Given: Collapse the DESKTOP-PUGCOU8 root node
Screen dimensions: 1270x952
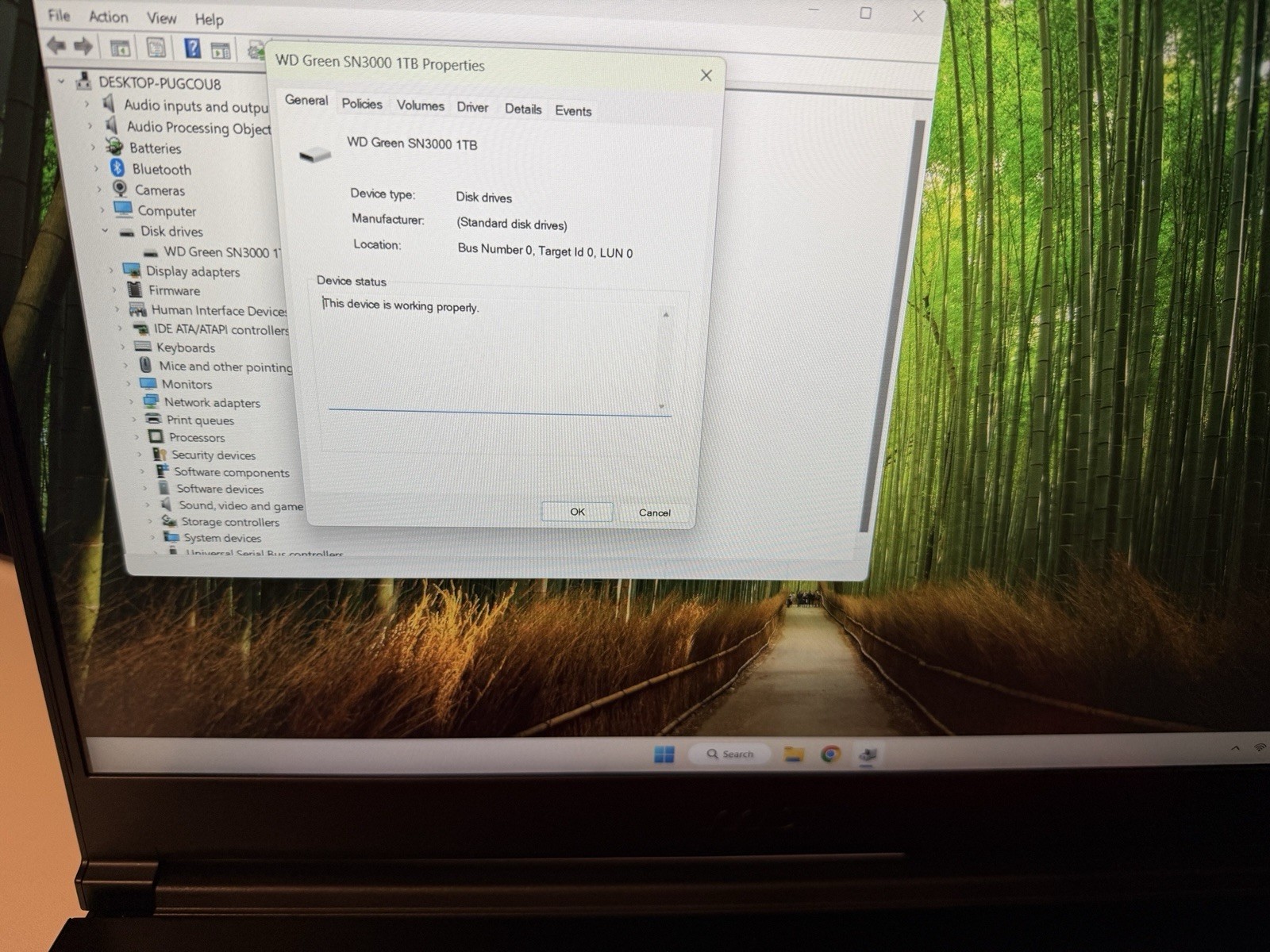Looking at the screenshot, I should [61, 80].
